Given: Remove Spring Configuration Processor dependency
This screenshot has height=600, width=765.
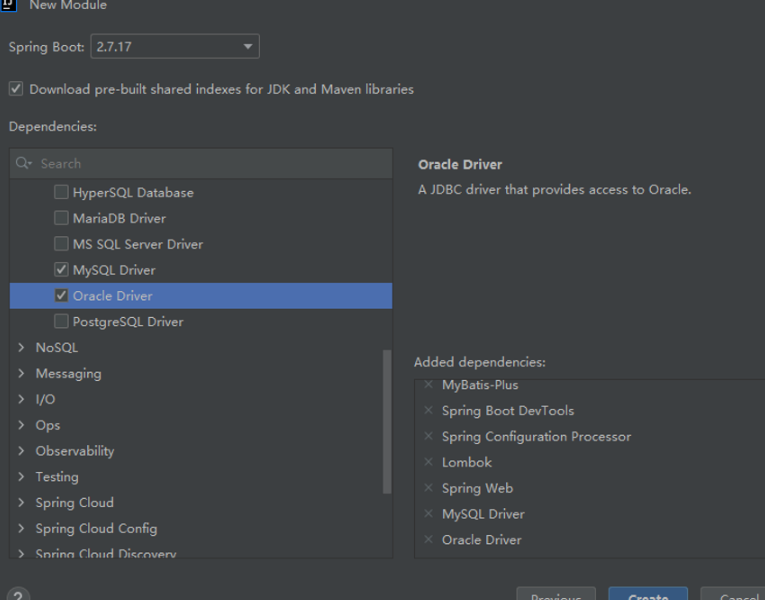Looking at the screenshot, I should coord(429,437).
